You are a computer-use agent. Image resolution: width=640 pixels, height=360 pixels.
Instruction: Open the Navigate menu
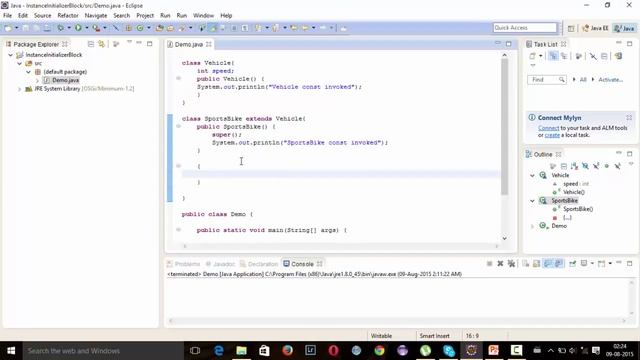click(x=96, y=16)
